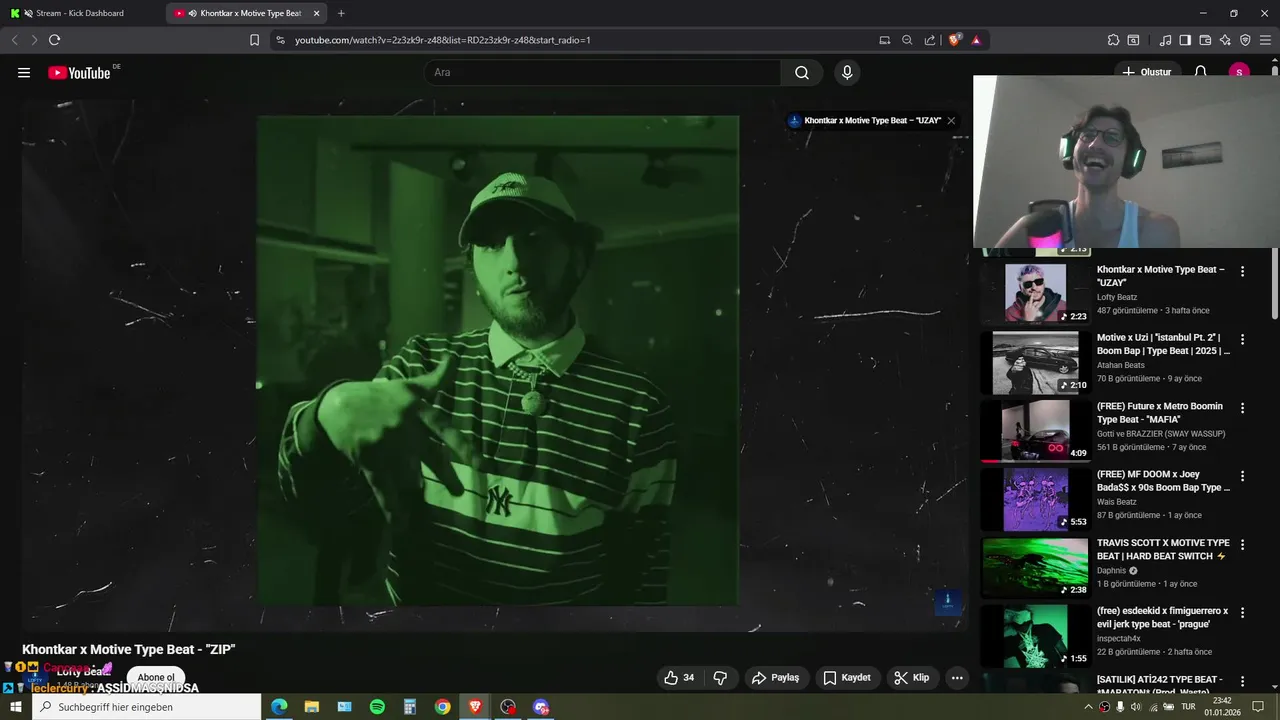
Task: Launch Spotify from taskbar
Action: coord(377,707)
